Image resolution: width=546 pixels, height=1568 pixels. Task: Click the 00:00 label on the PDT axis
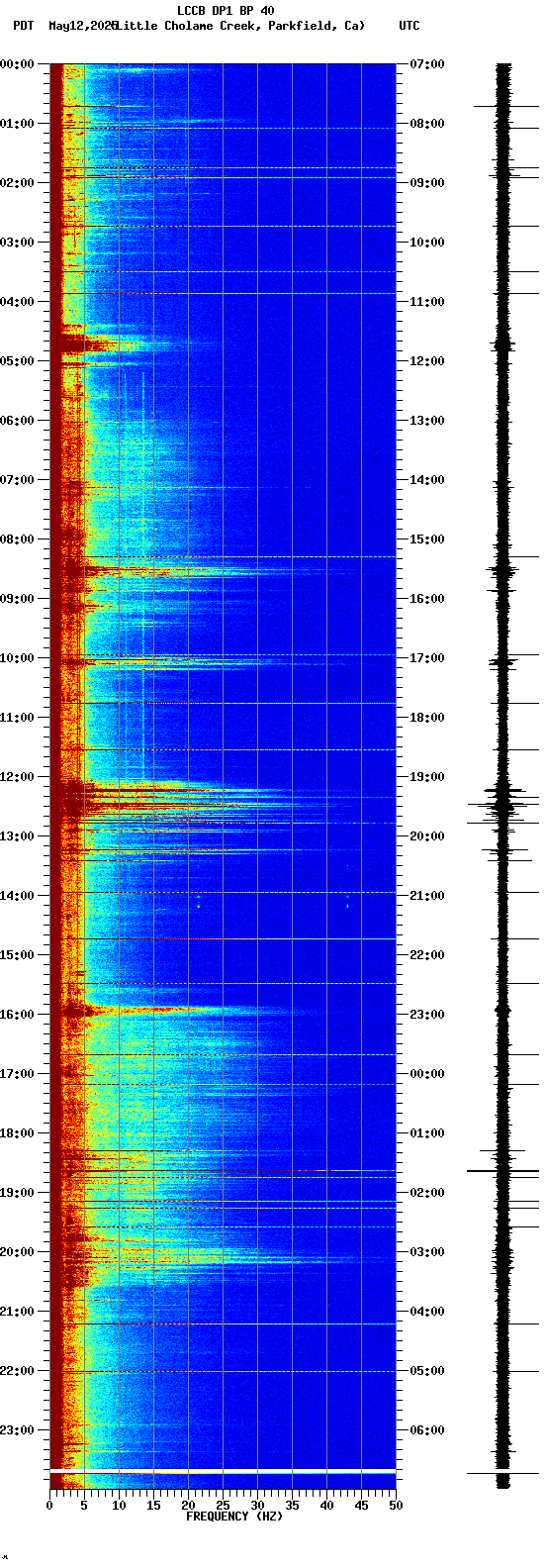[18, 64]
